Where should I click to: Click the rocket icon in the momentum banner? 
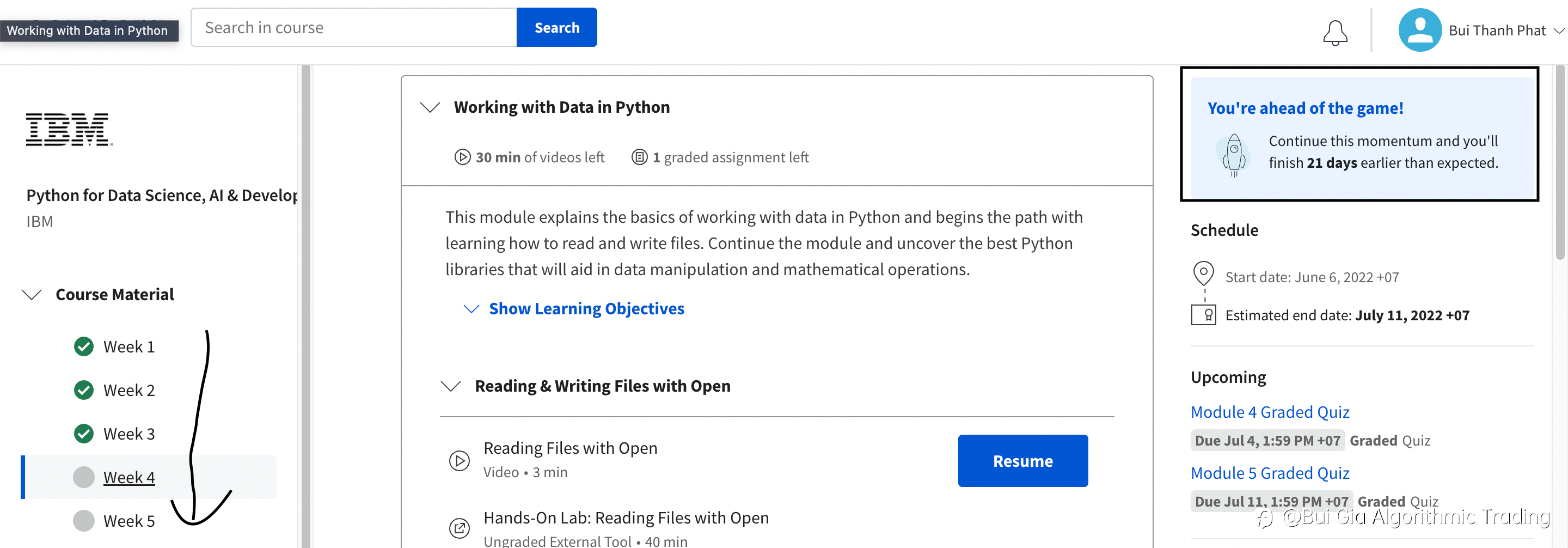click(1234, 155)
